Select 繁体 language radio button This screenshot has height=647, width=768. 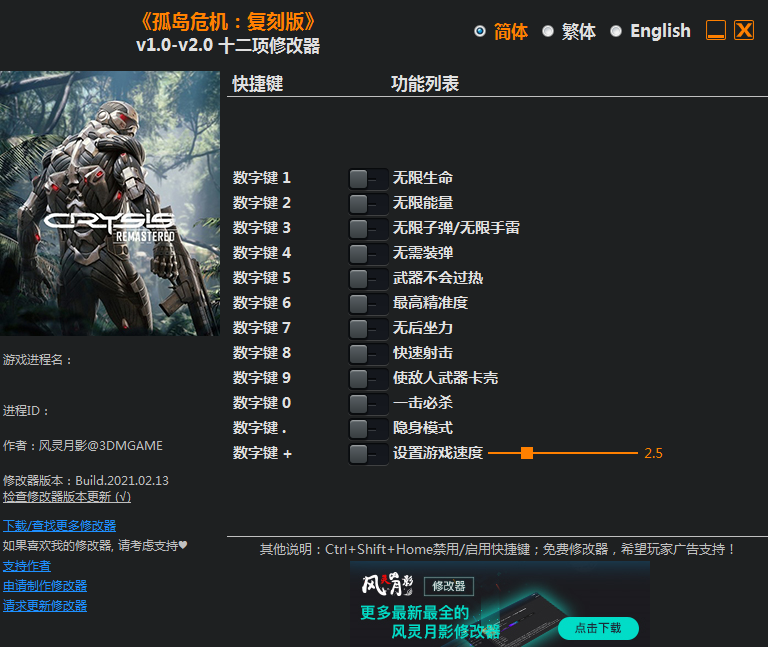point(548,31)
